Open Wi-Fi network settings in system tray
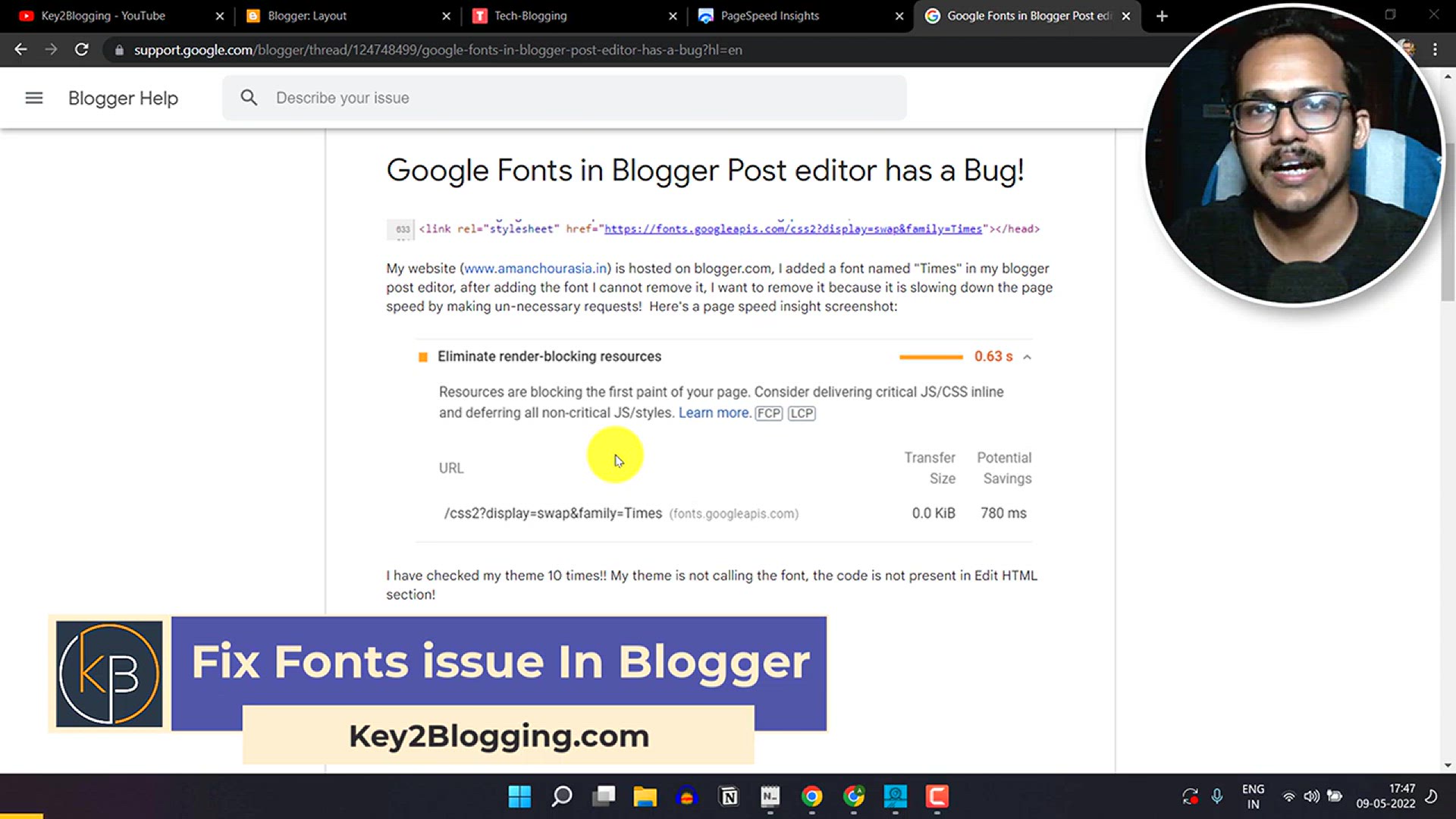The image size is (1456, 819). pos(1288,796)
